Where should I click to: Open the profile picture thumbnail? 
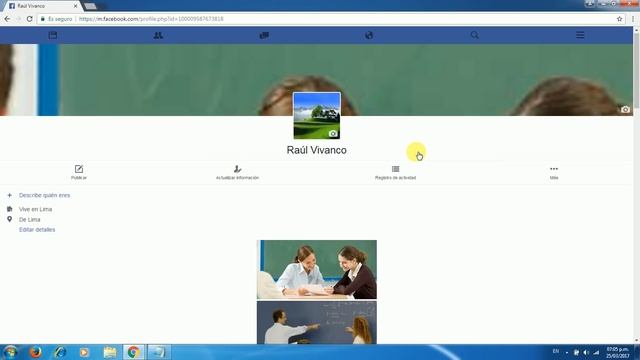click(x=316, y=116)
